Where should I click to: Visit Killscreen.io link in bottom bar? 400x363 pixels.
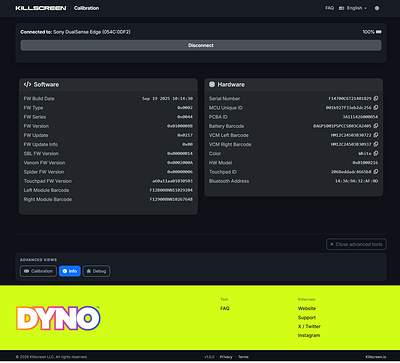[x=376, y=357]
